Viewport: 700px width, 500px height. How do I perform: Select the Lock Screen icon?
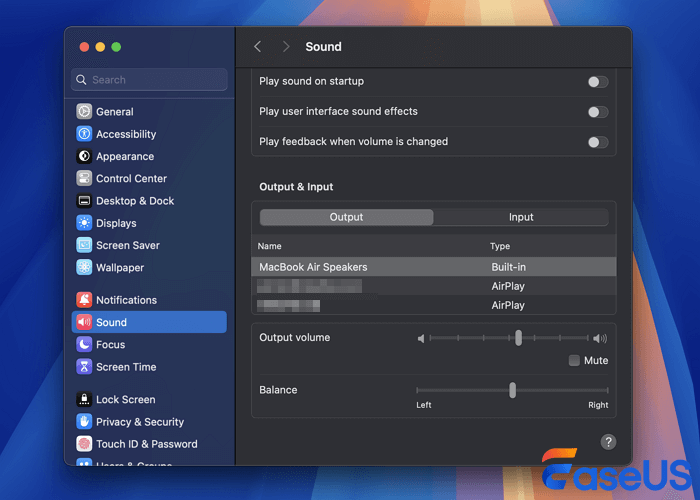pyautogui.click(x=84, y=400)
